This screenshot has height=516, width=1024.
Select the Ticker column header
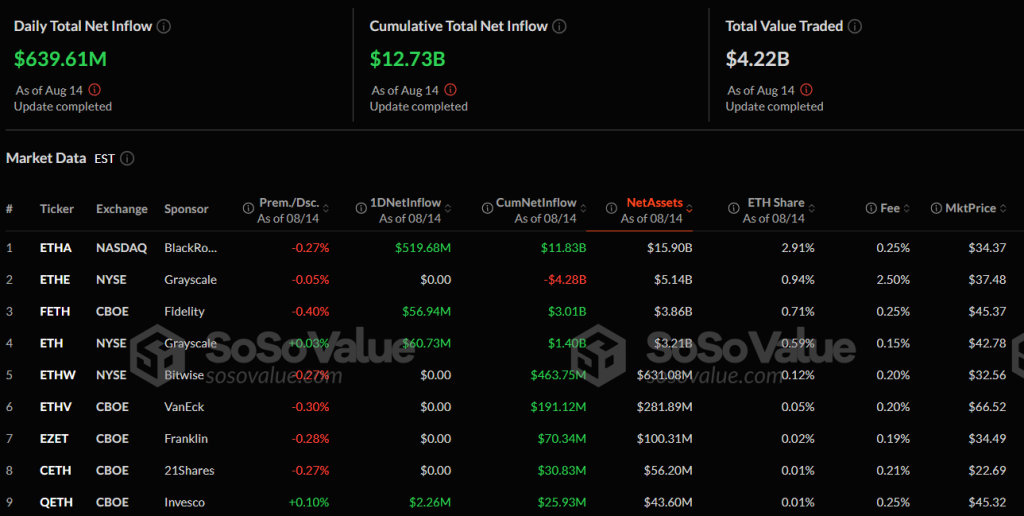[x=57, y=209]
